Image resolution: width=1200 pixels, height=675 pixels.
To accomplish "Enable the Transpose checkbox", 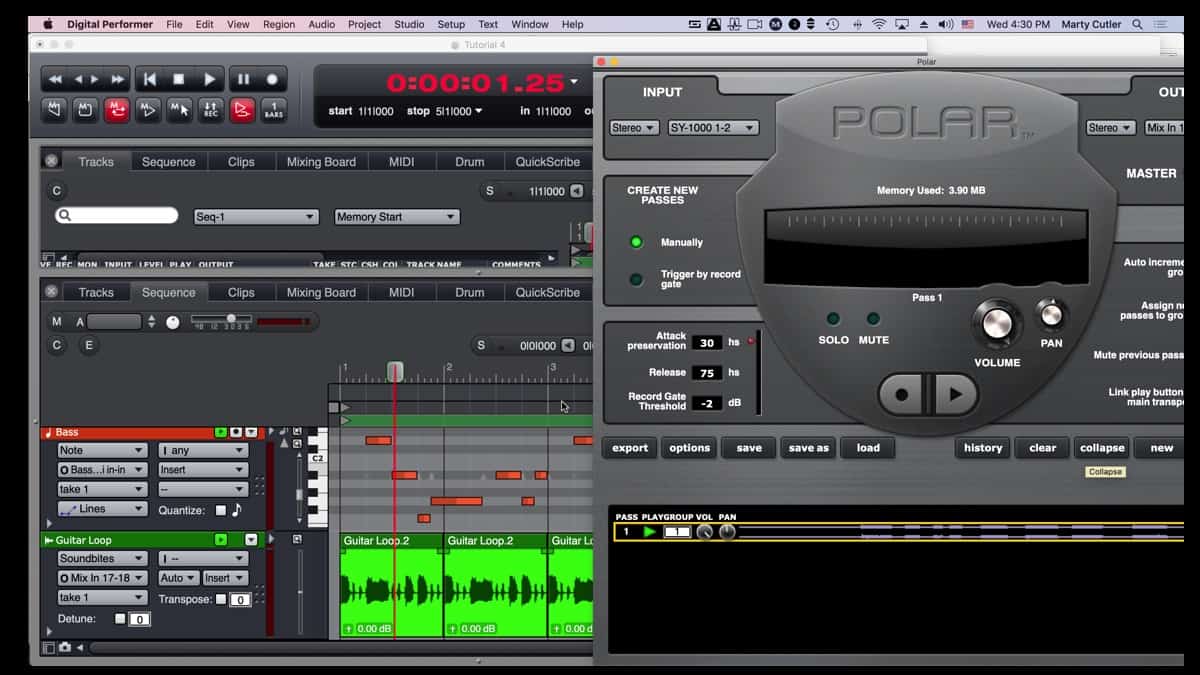I will point(221,599).
